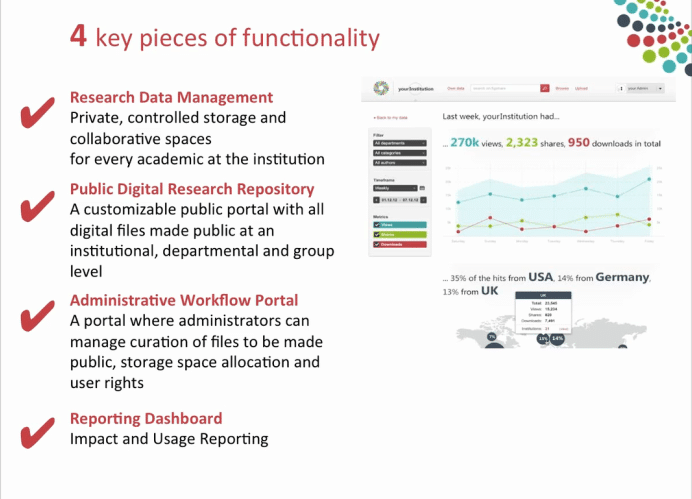The image size is (692, 499).
Task: Uncheck the Shares metric checkbox
Action: tap(377, 234)
